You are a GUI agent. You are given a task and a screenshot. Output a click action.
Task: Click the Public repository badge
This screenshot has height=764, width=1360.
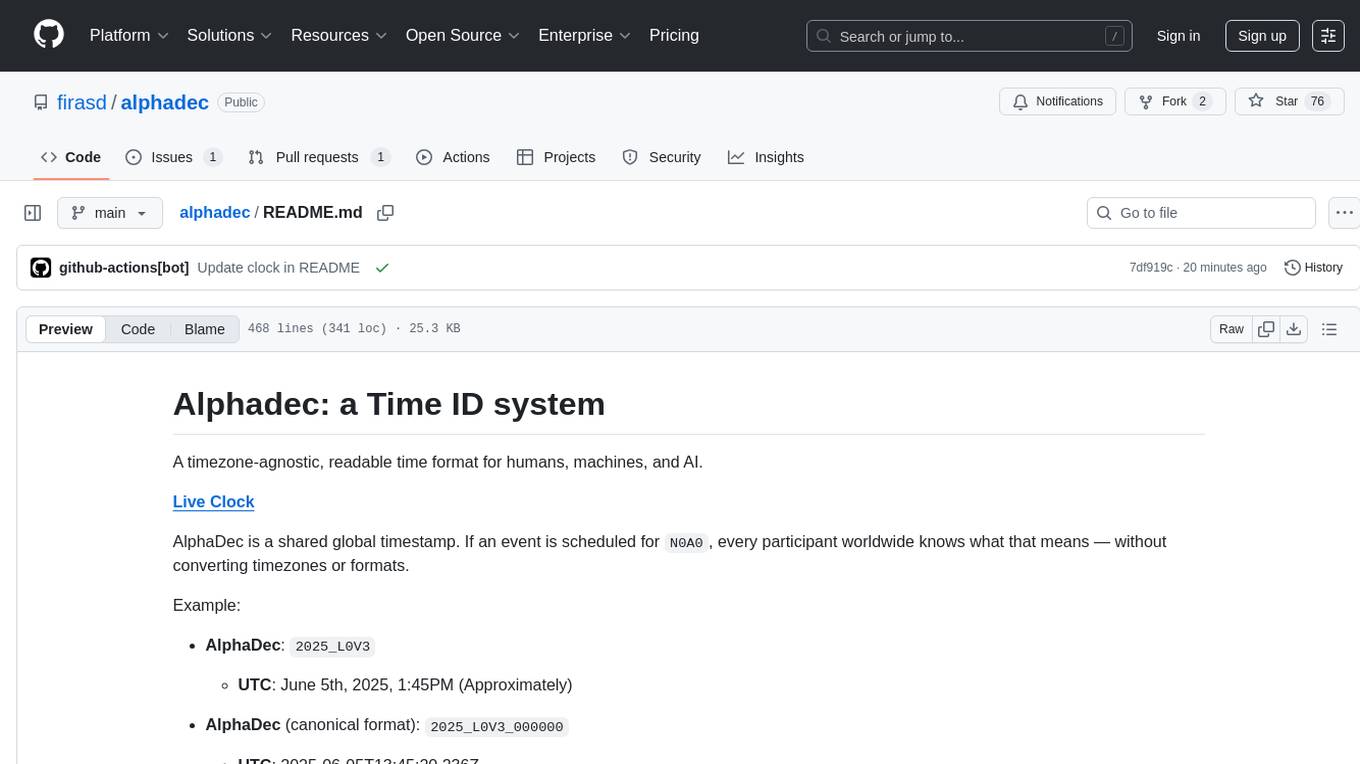pos(241,102)
